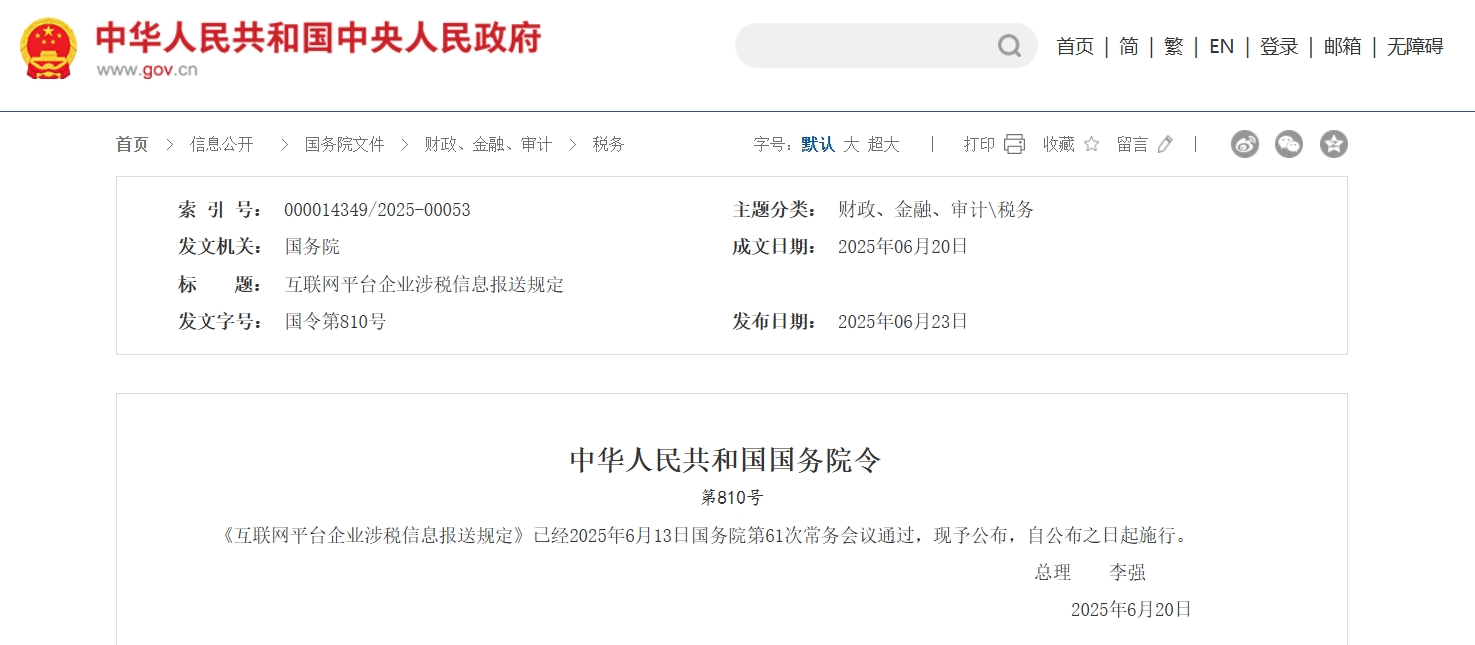Screen dimensions: 1475x645
Task: Open the 税务 breadcrumb link
Action: 606,144
